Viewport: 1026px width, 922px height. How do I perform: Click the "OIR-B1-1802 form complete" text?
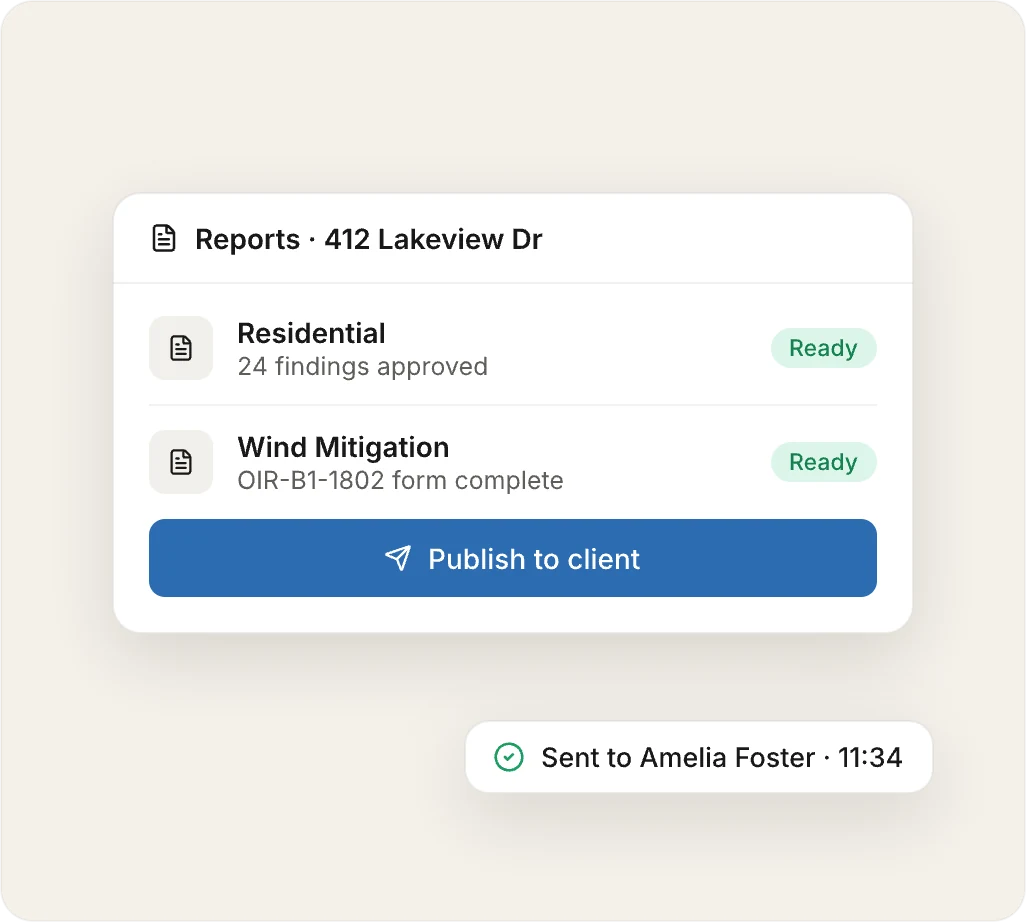click(x=400, y=481)
